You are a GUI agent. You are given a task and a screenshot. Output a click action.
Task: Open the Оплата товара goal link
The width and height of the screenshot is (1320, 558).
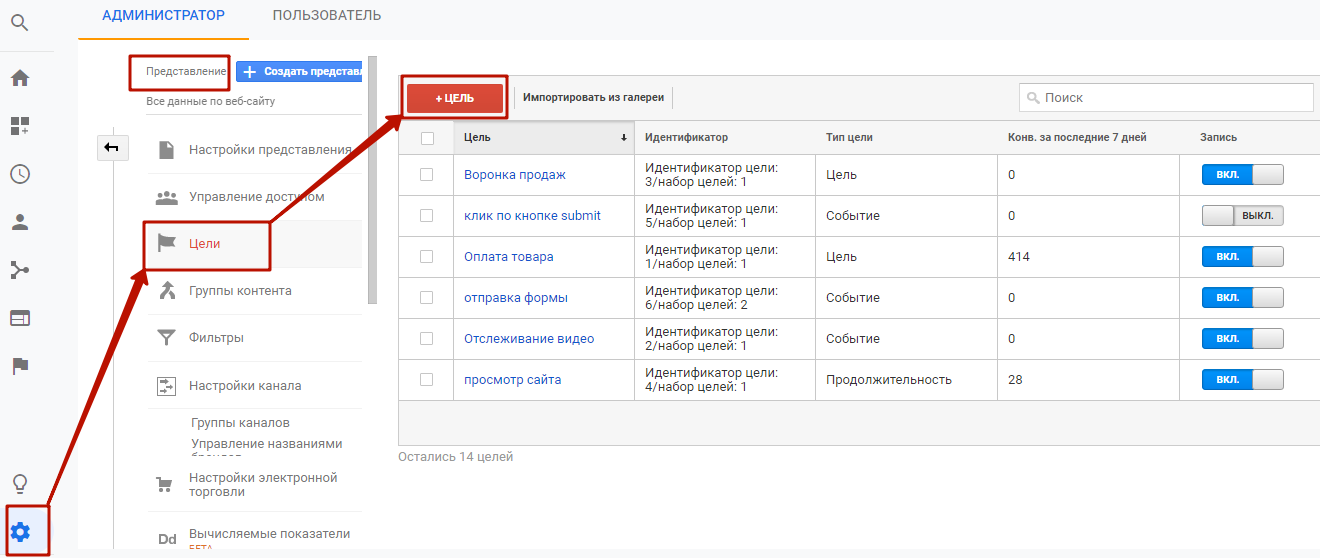tap(508, 257)
